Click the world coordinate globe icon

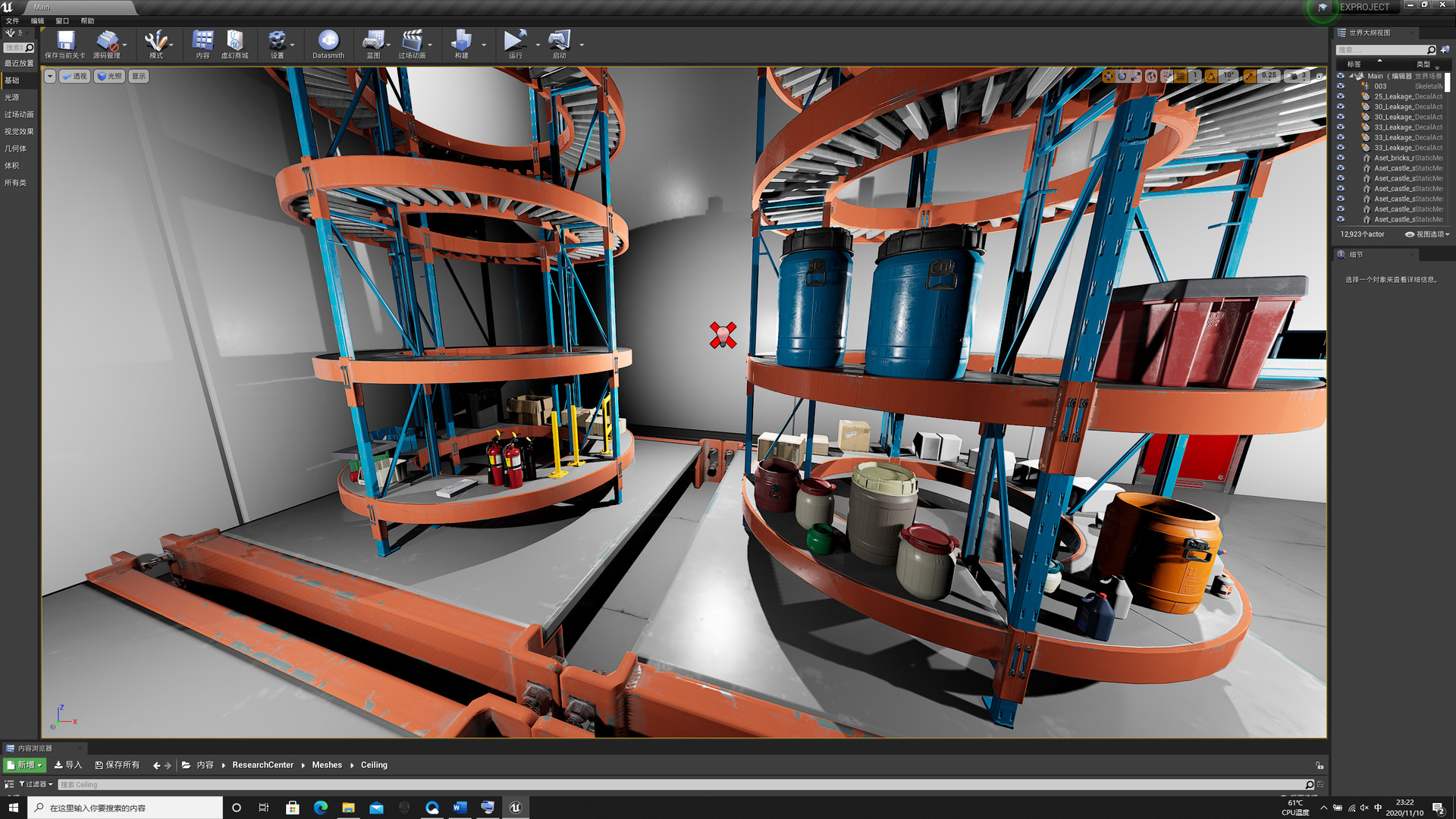(1151, 76)
